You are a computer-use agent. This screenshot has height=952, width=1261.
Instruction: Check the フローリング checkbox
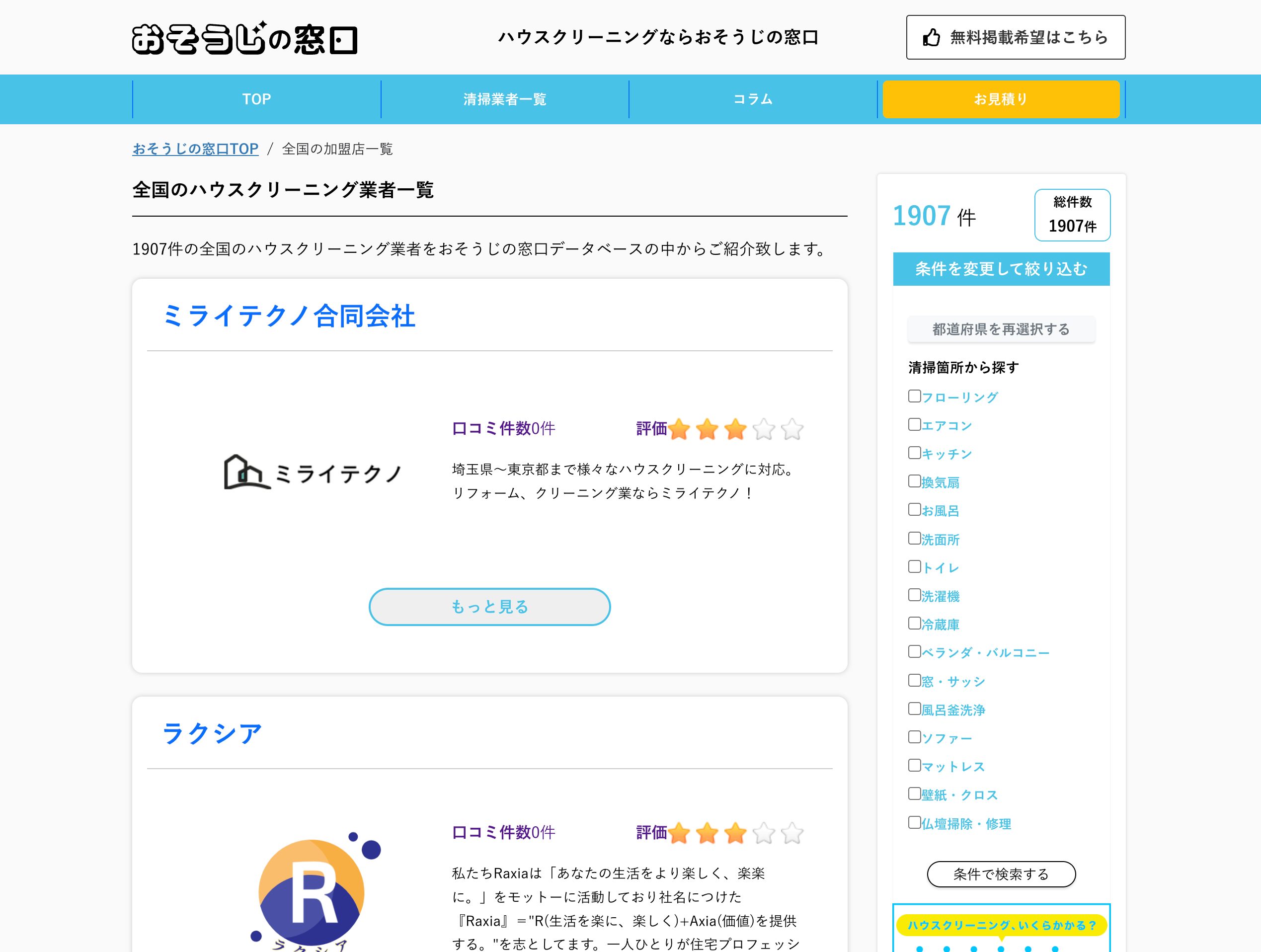(x=914, y=396)
